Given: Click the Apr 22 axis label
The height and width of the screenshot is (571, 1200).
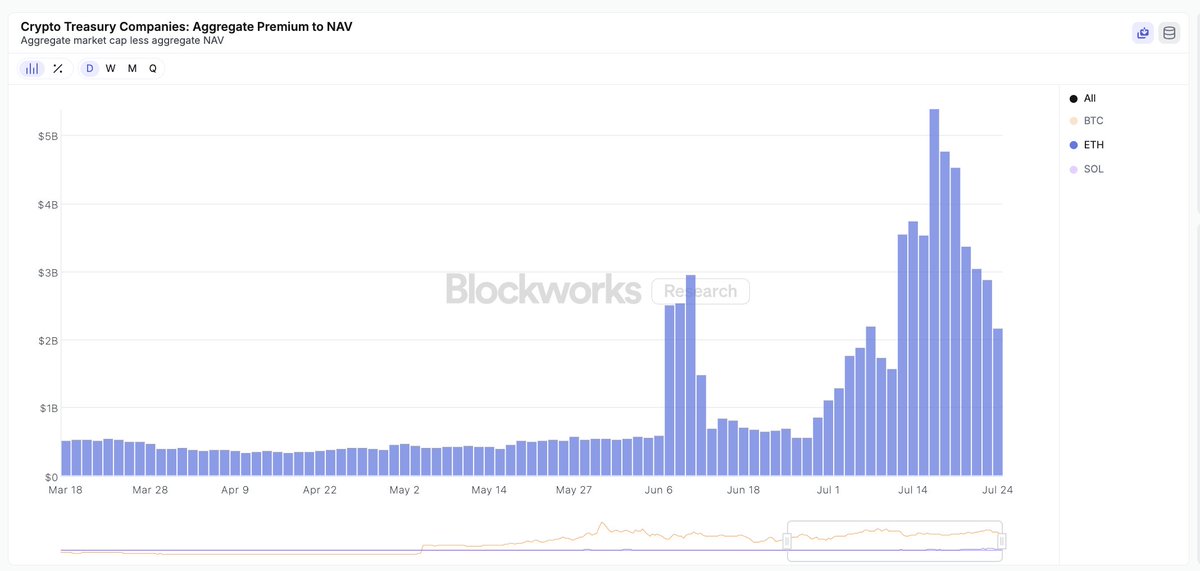Looking at the screenshot, I should tap(319, 490).
